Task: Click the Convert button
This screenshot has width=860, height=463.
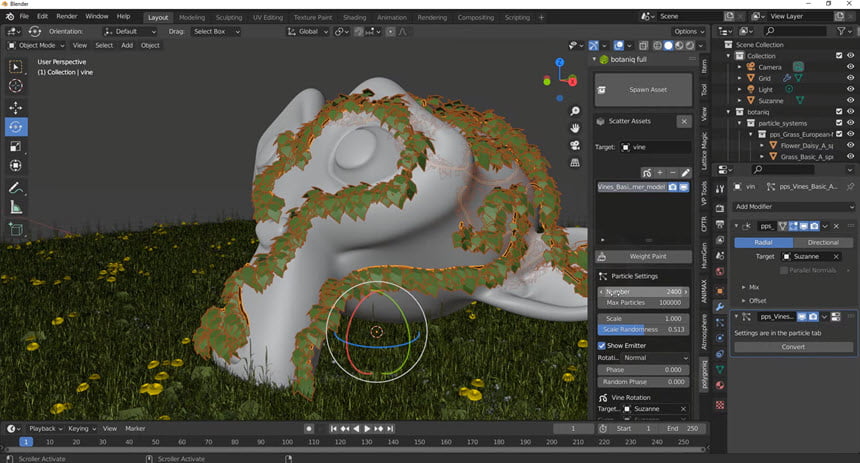Action: coord(794,347)
